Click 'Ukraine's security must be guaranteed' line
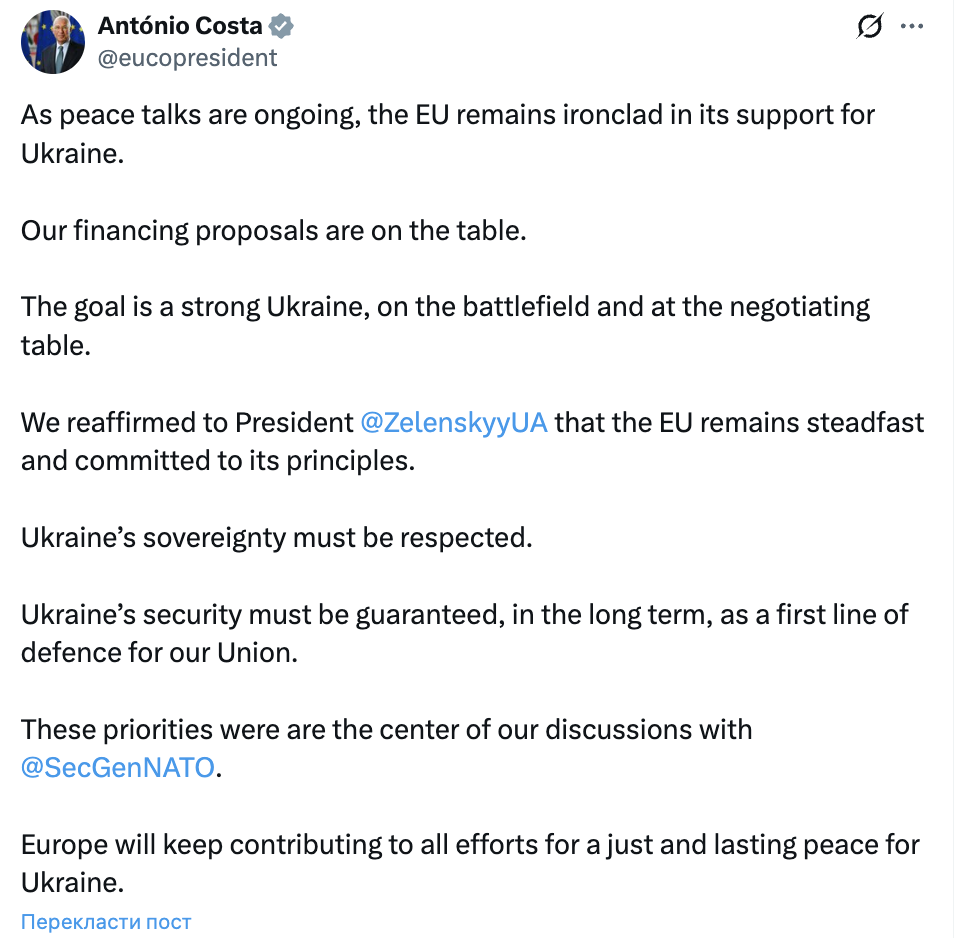Image resolution: width=958 pixels, height=938 pixels. point(260,613)
